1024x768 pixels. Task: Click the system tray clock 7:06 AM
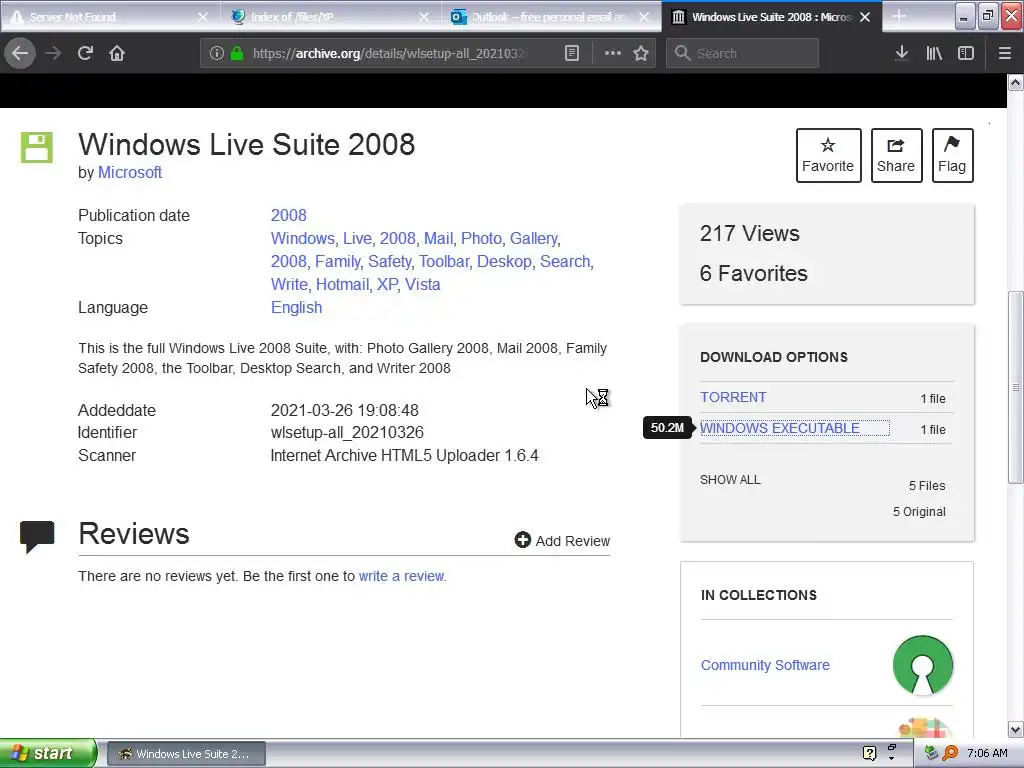pos(987,753)
